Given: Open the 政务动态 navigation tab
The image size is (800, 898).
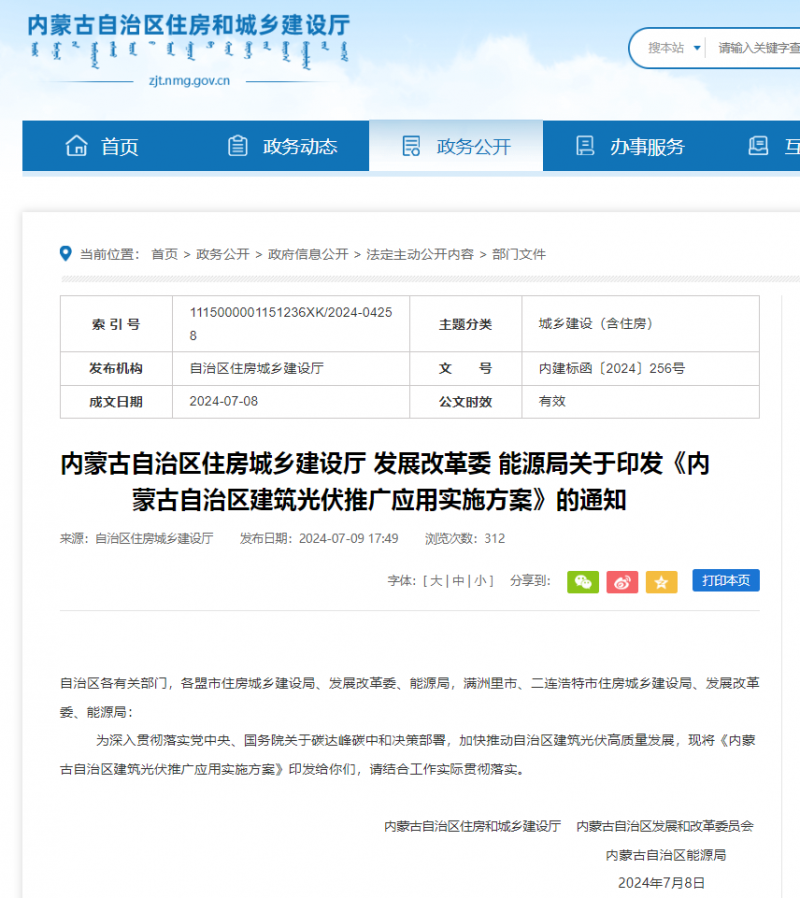Looking at the screenshot, I should click(299, 147).
